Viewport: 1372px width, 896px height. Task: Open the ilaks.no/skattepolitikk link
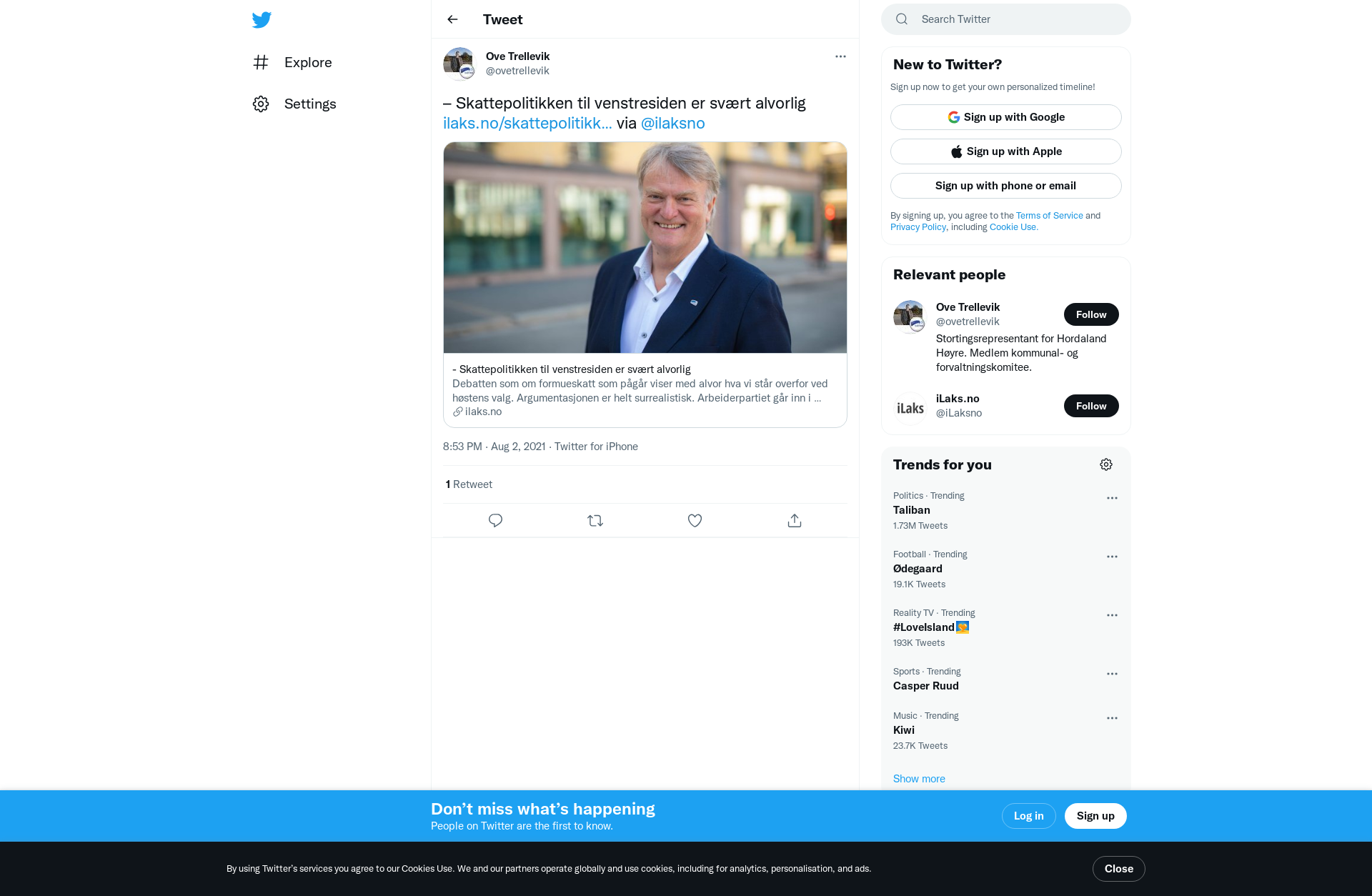527,123
